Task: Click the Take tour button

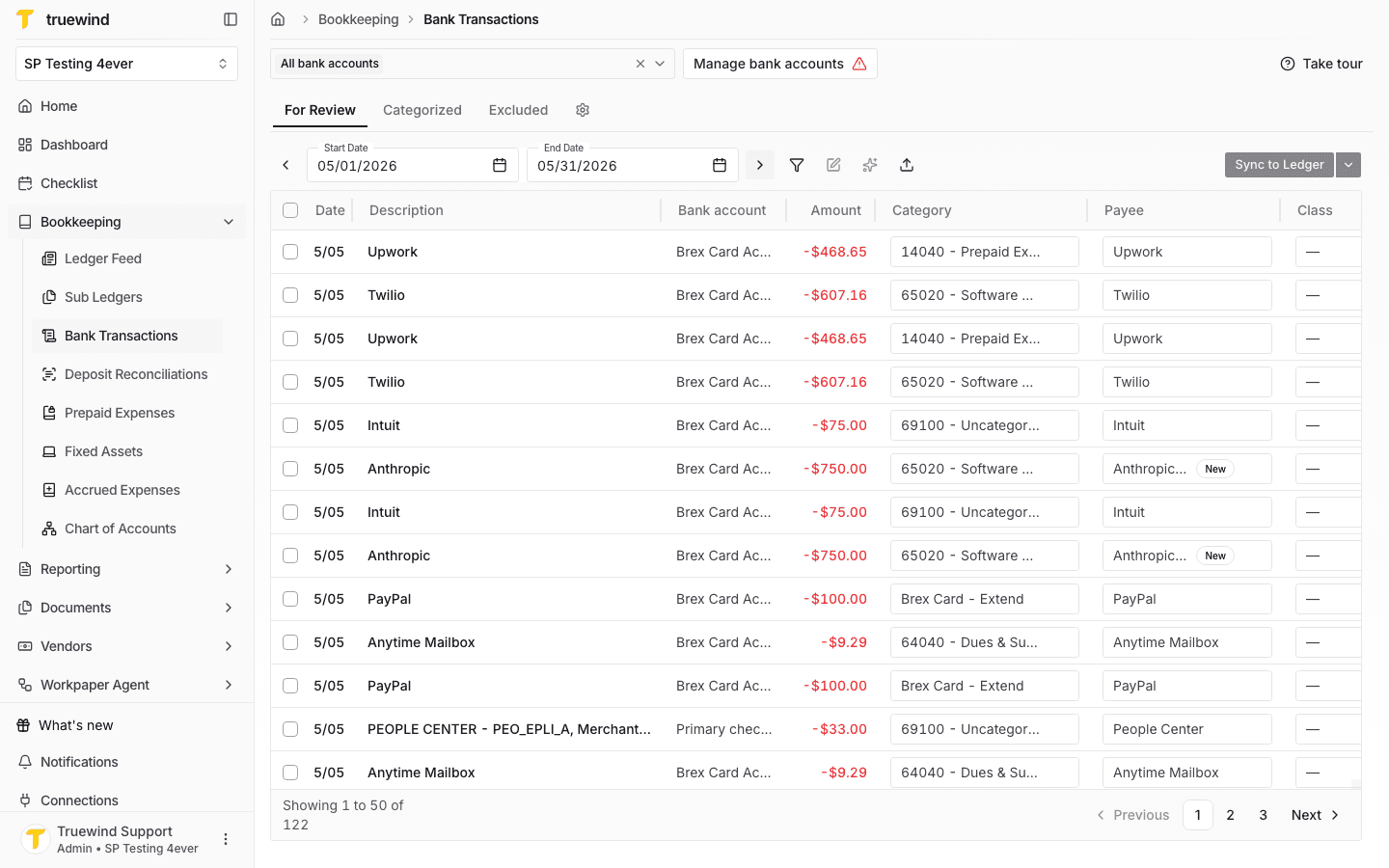Action: [x=1321, y=64]
